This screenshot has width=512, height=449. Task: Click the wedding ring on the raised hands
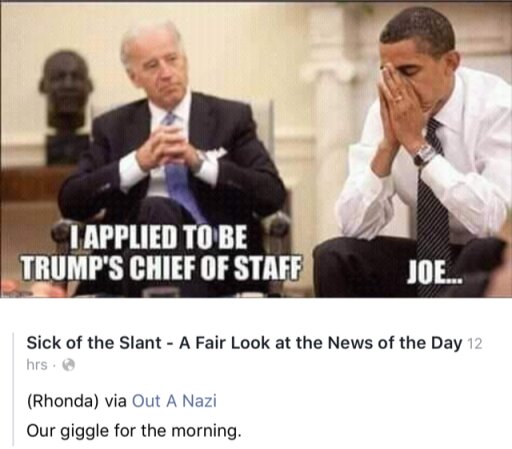(398, 98)
